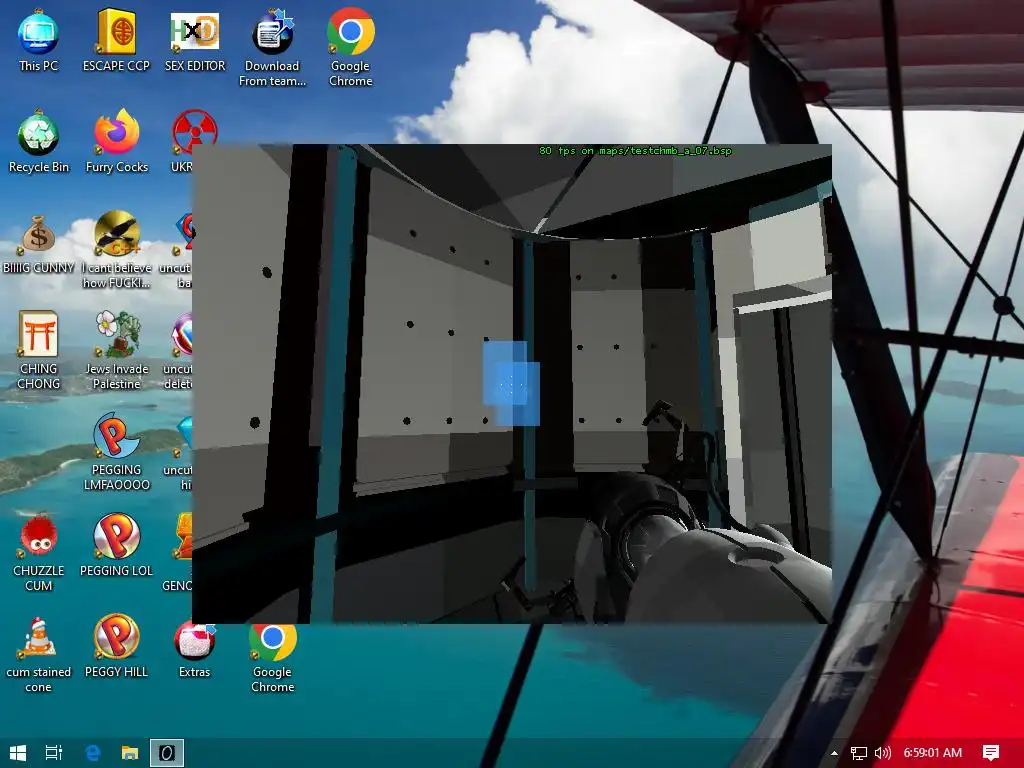1024x768 pixels.
Task: Select the Recycle Bin icon
Action: click(x=39, y=142)
